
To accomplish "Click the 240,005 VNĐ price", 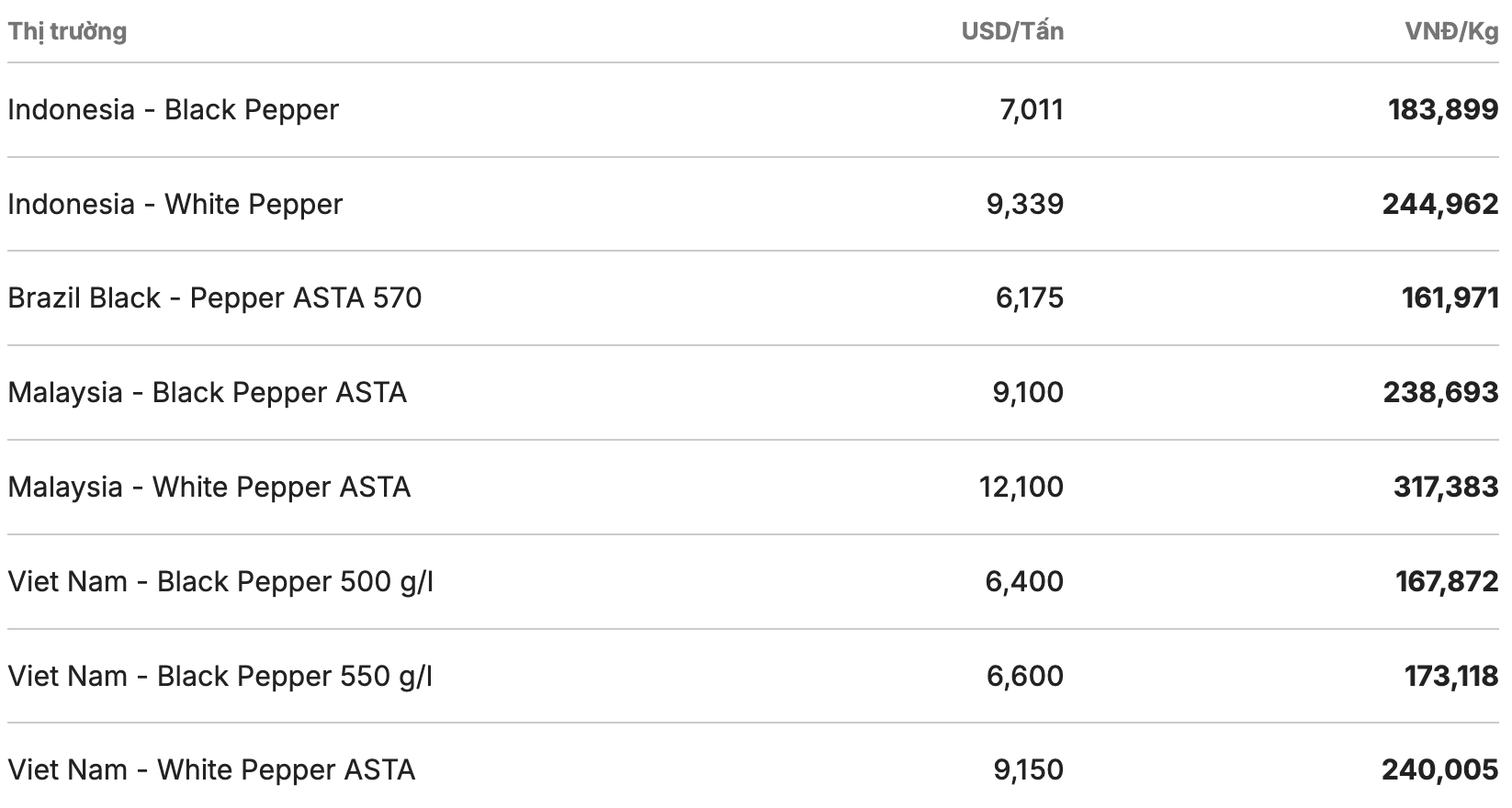I will [x=1439, y=769].
